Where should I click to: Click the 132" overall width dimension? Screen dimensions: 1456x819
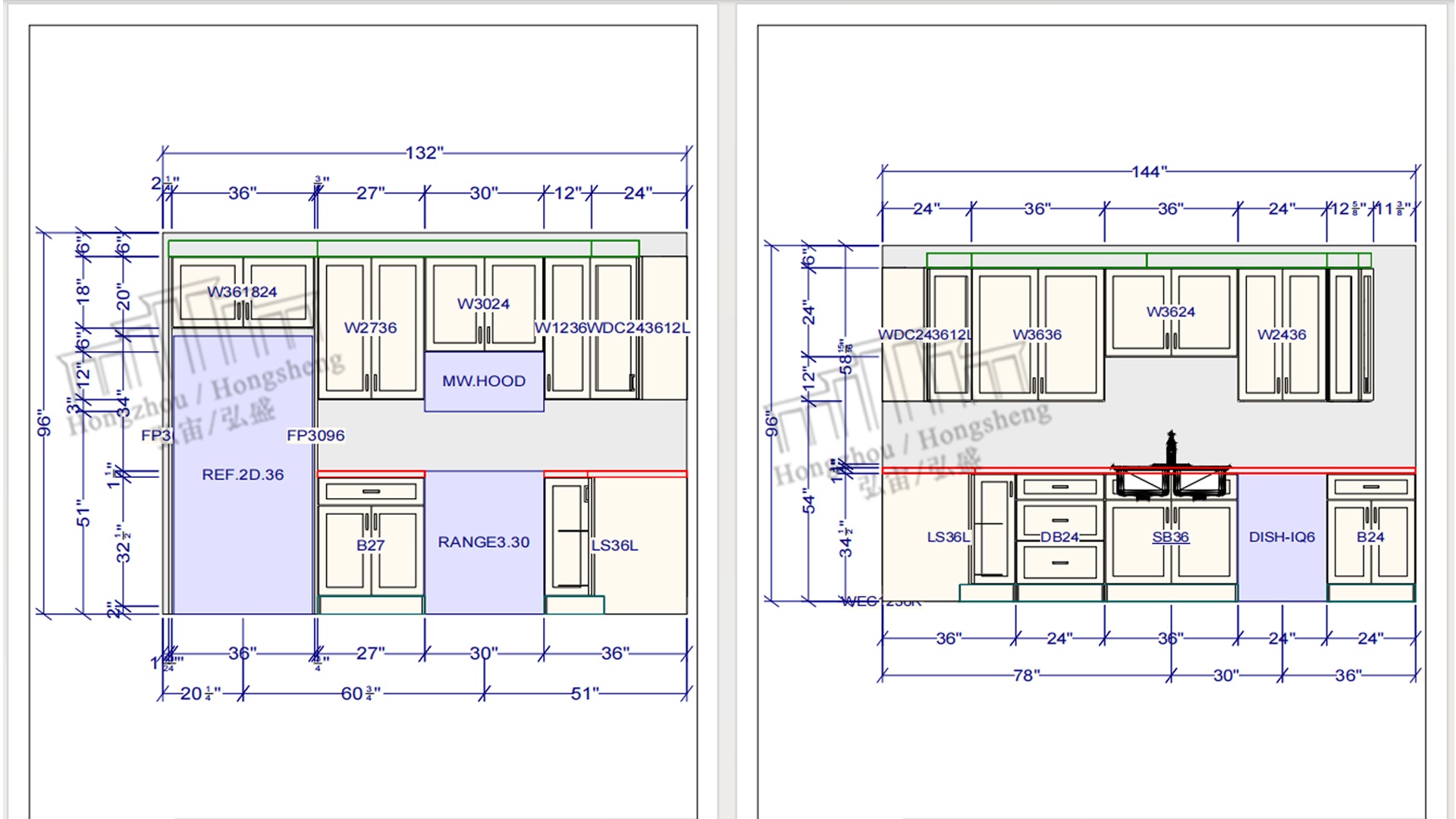coord(424,153)
